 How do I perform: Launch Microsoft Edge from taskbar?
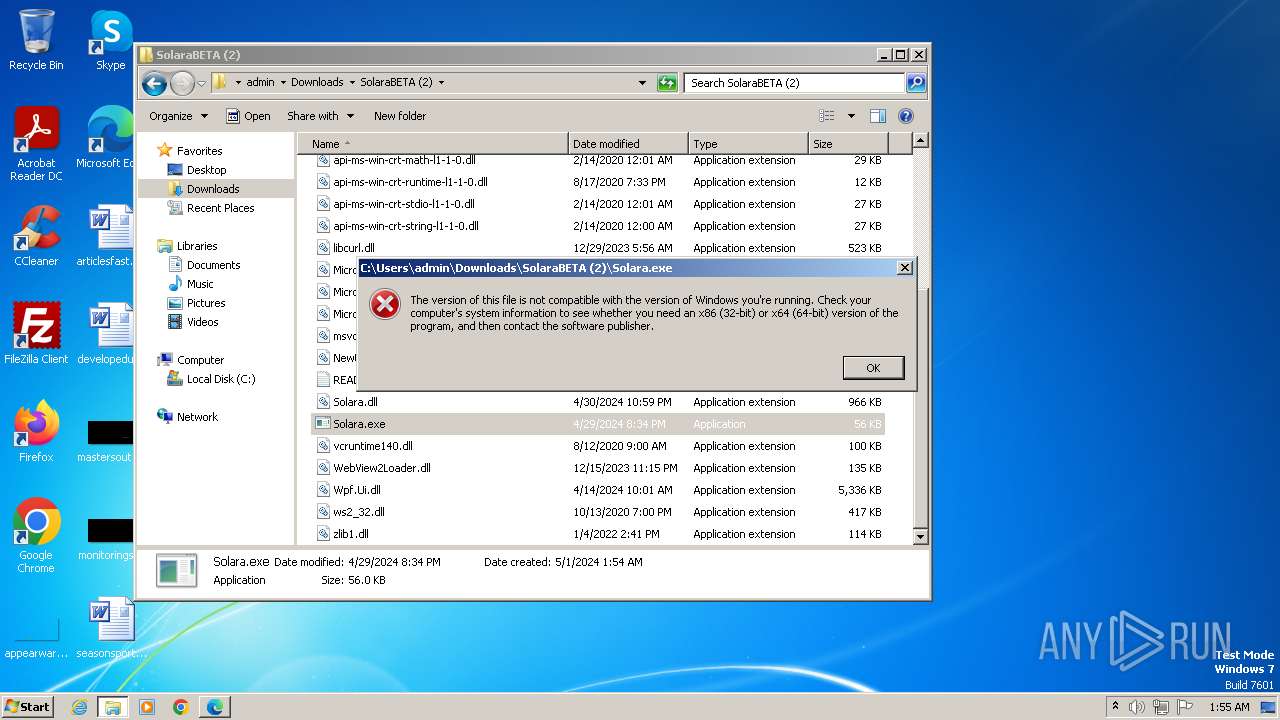pos(215,707)
